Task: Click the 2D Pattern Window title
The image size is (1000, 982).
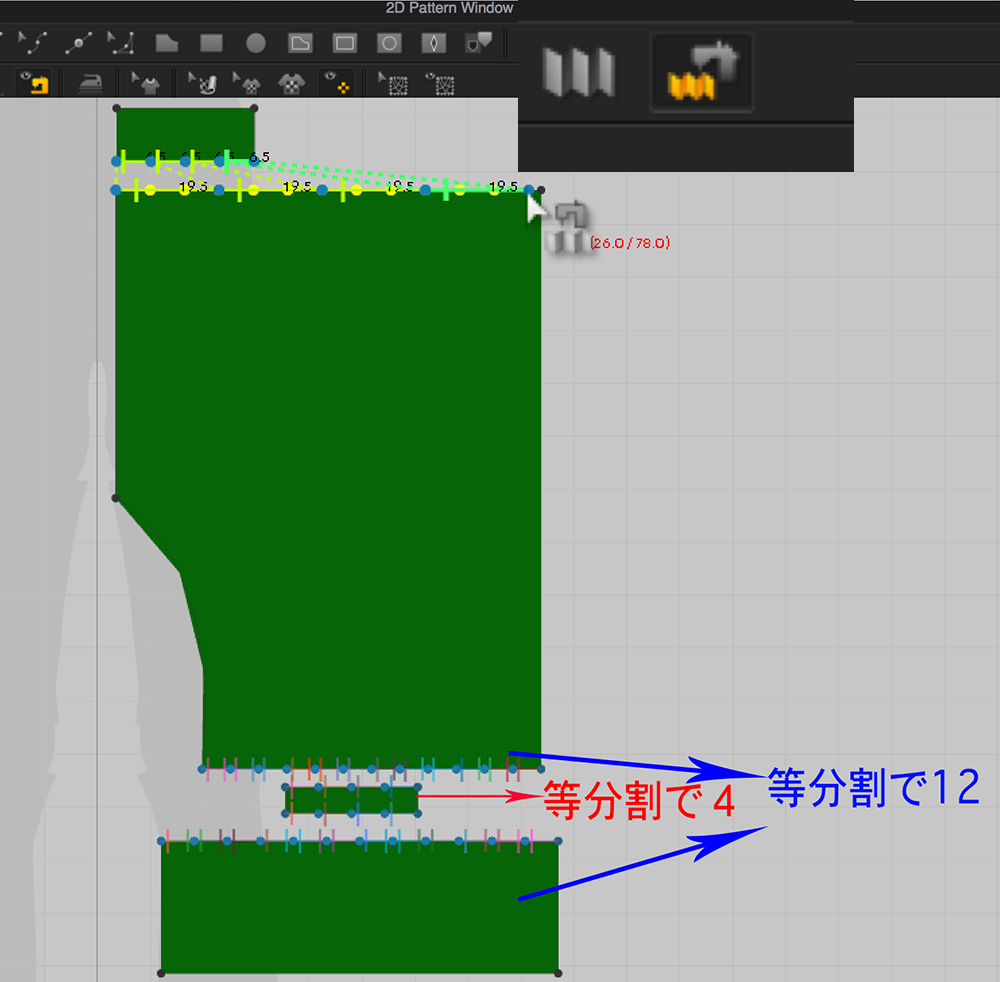Action: [449, 8]
